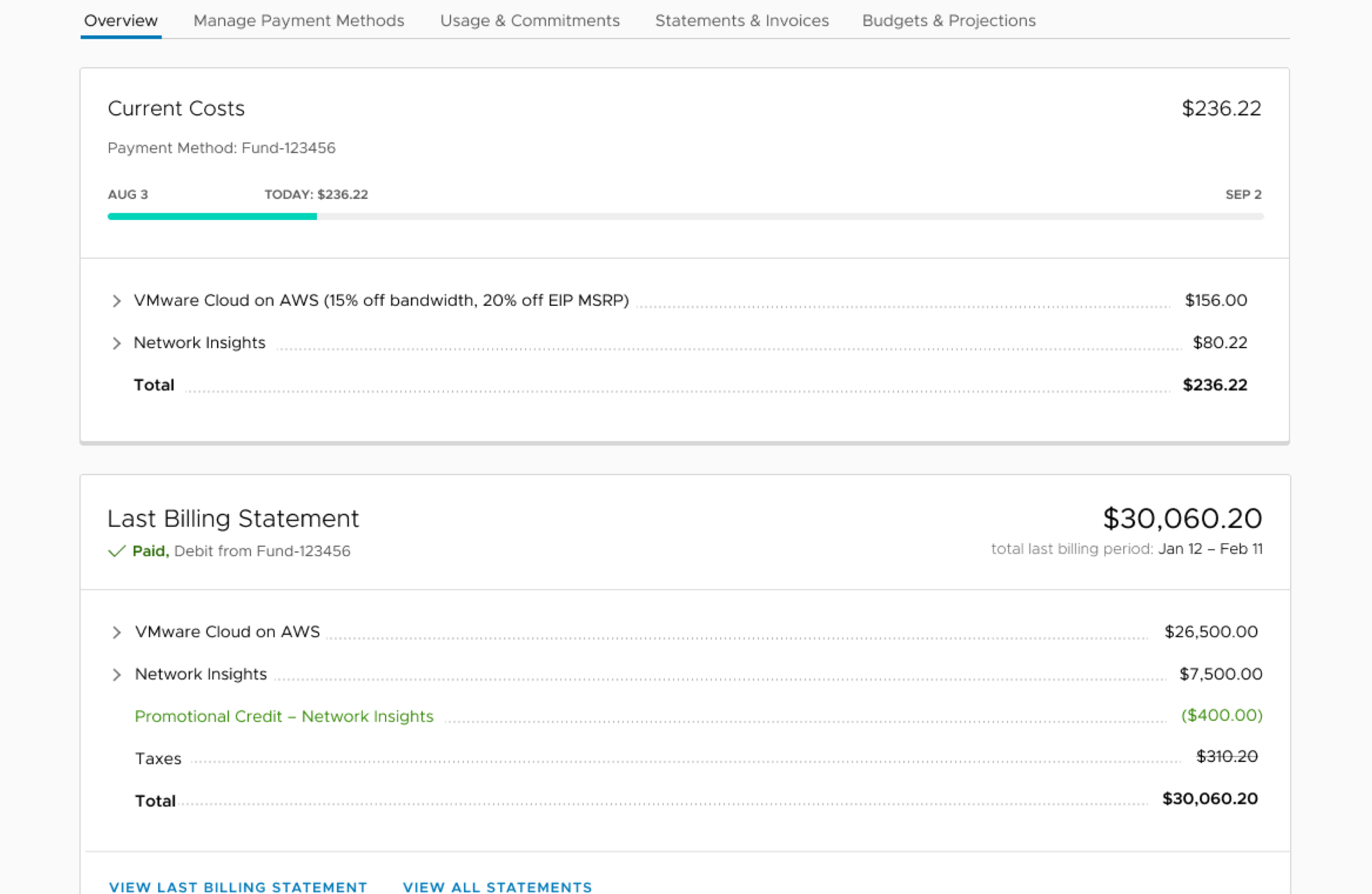Open Statements & Invoices tab

point(742,21)
